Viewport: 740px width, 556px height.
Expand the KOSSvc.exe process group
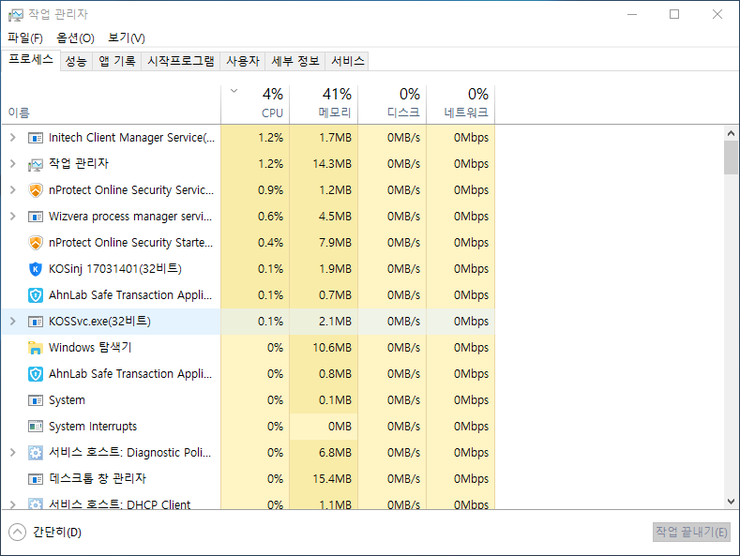(12, 321)
